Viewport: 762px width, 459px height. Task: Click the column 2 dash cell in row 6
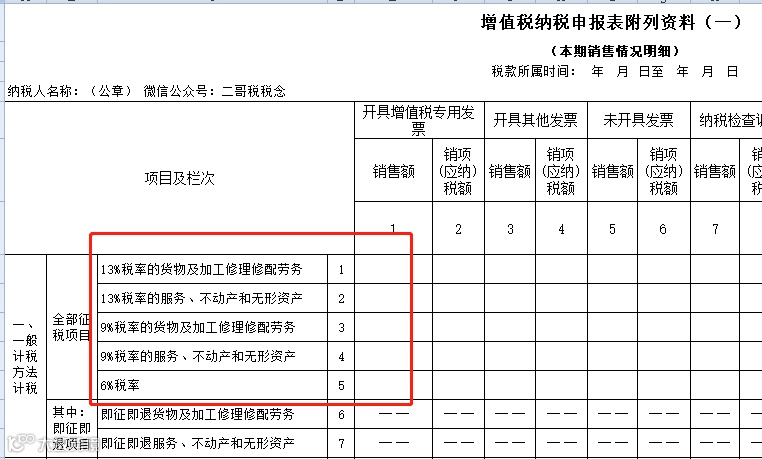tap(458, 414)
